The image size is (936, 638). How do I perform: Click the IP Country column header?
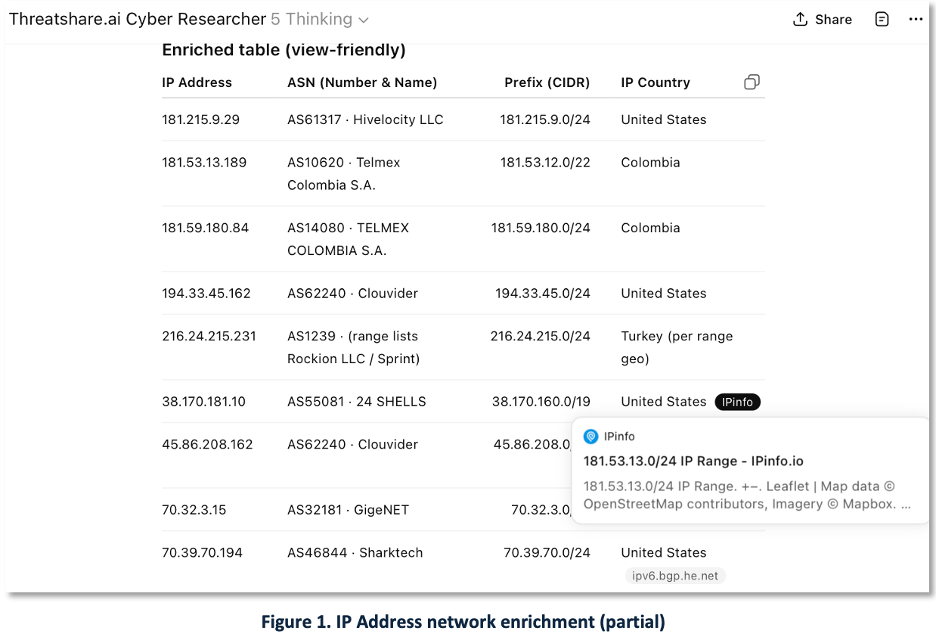[655, 83]
